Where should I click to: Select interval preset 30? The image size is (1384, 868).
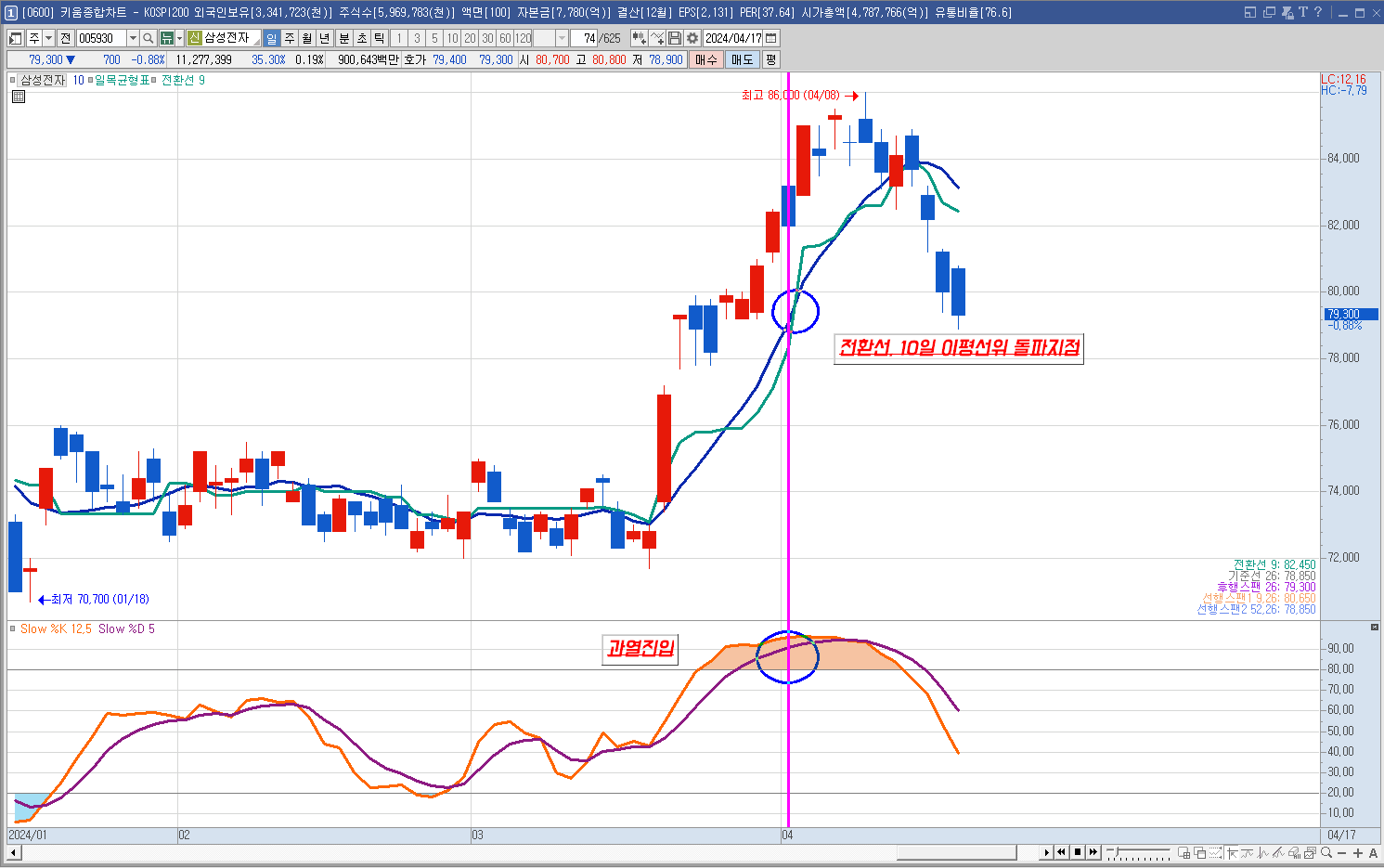point(486,38)
